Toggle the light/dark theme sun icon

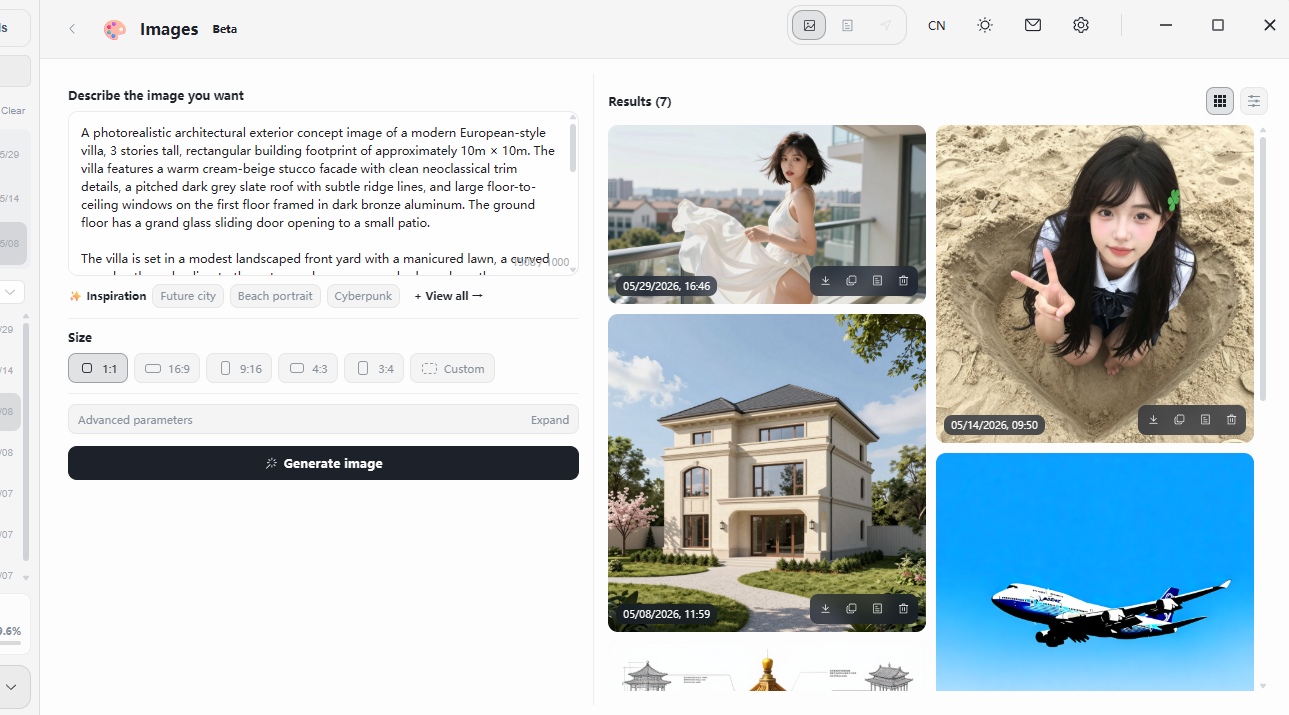click(x=985, y=25)
